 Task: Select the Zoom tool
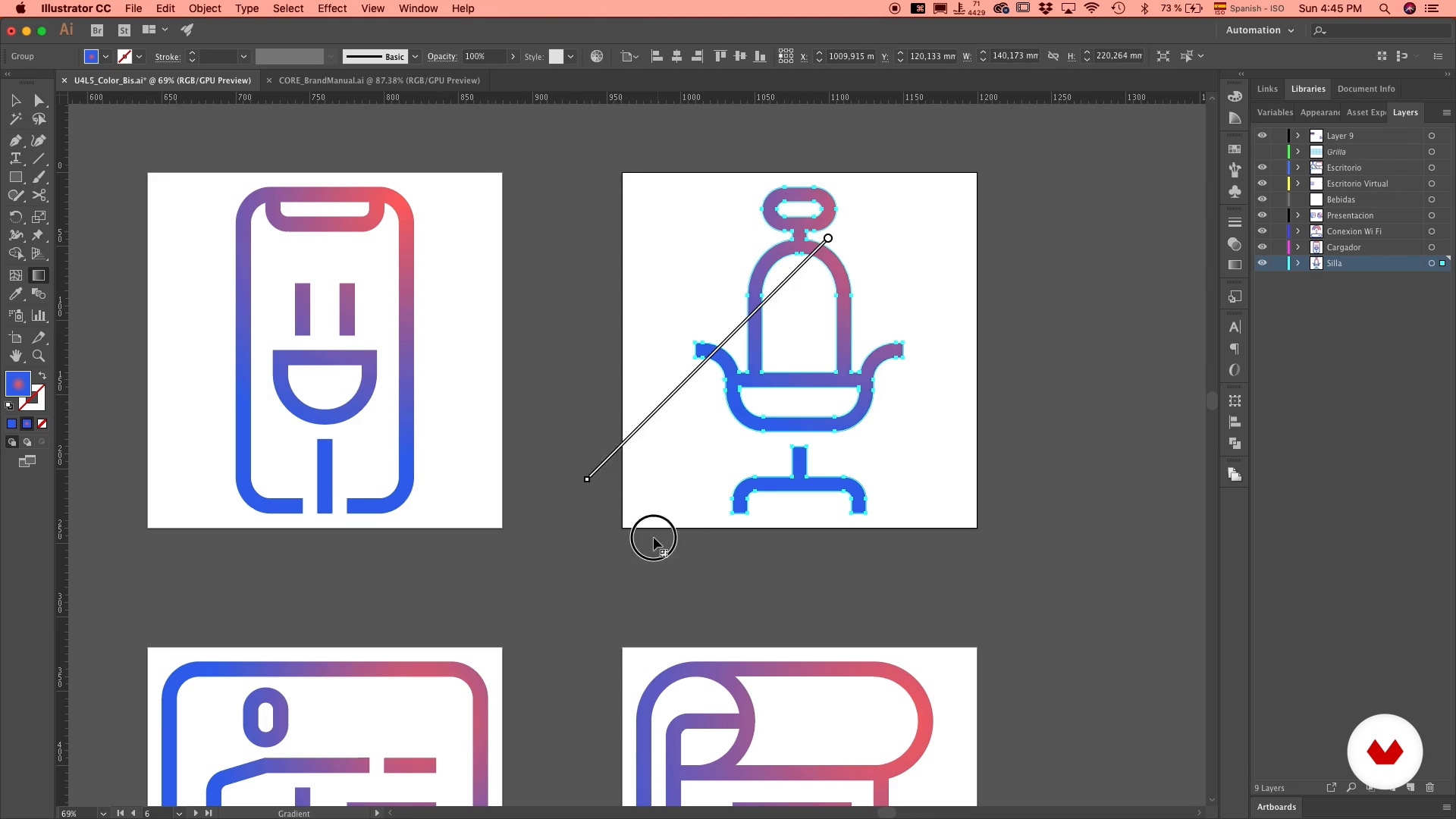tap(39, 356)
